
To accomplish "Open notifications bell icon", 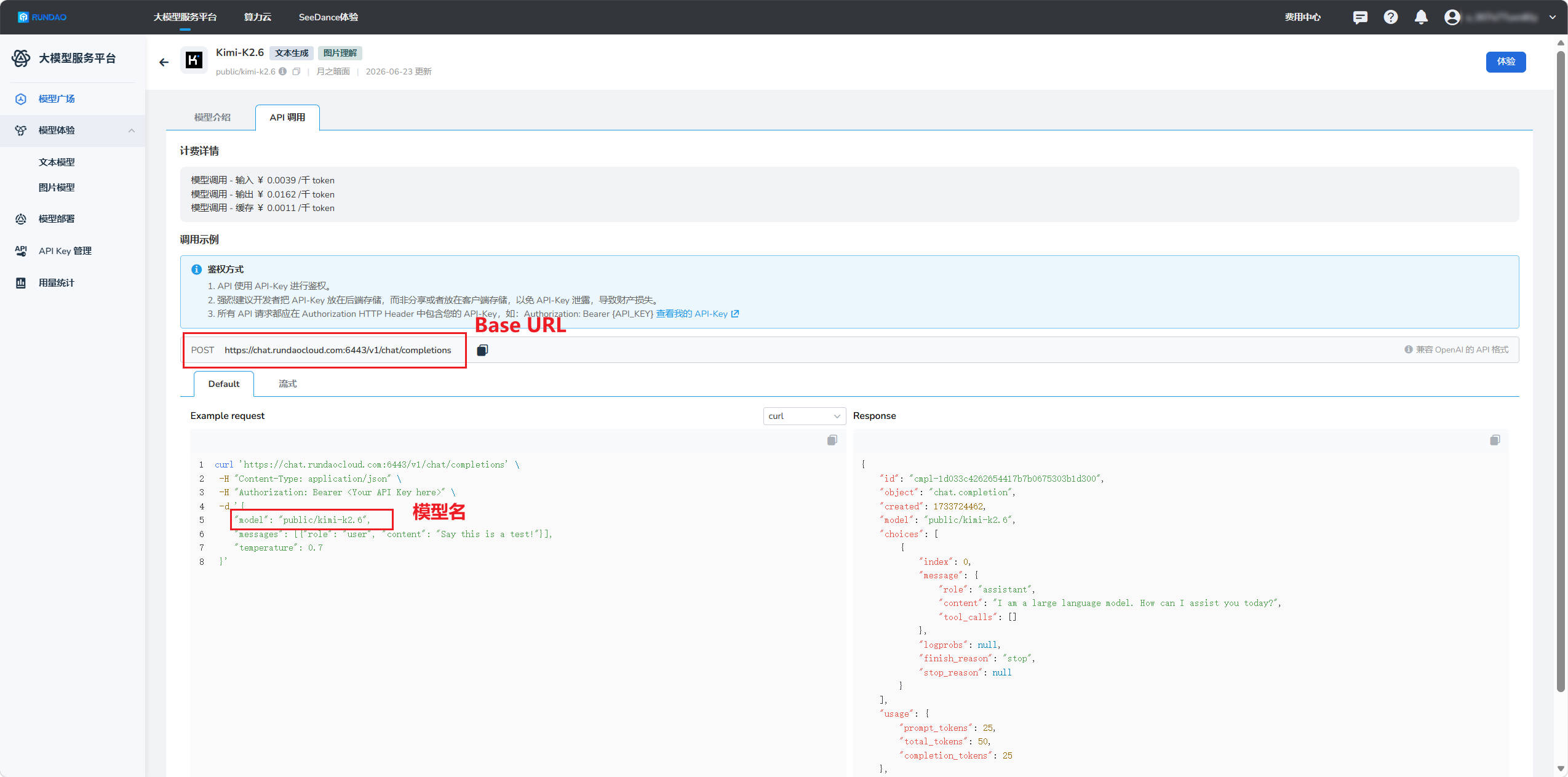I will point(1421,17).
